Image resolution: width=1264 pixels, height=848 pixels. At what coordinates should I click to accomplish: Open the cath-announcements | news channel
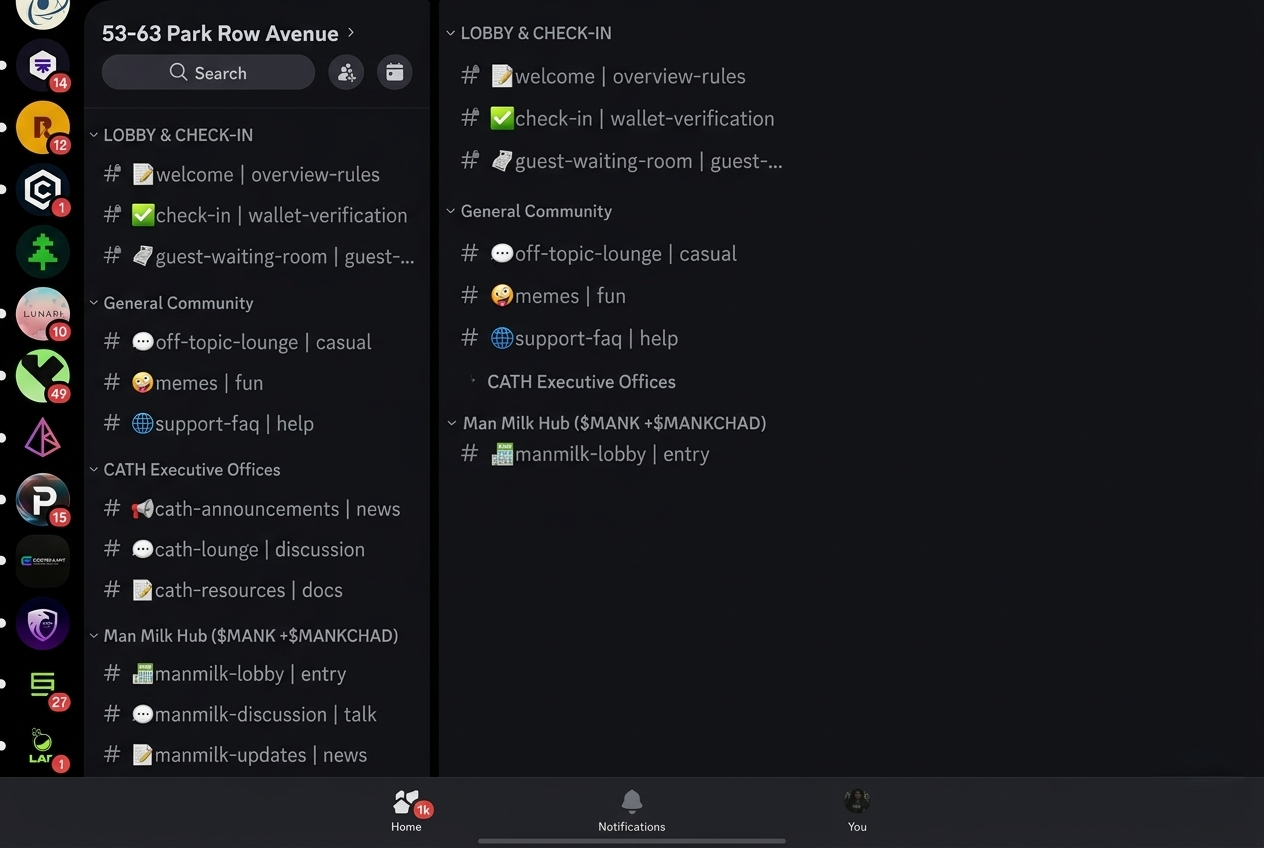coord(253,509)
